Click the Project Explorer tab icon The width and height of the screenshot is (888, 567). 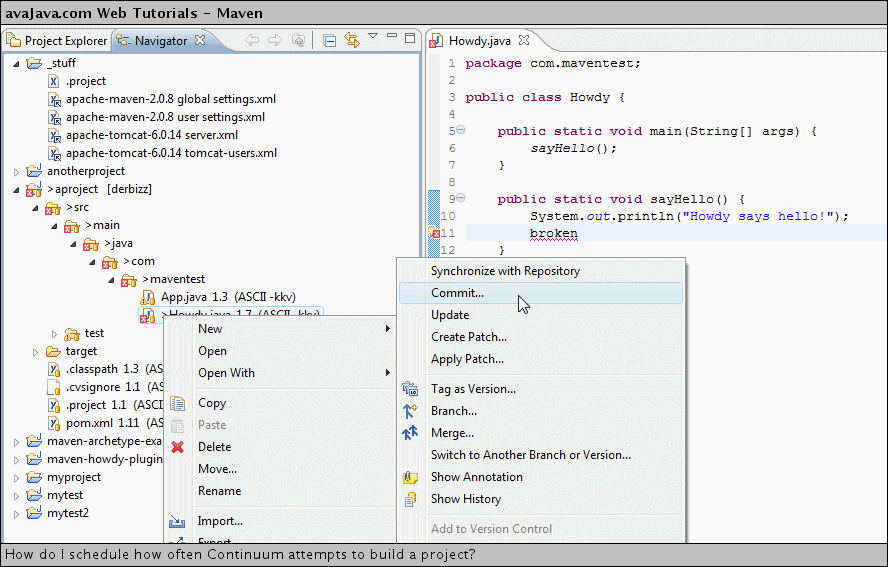tap(13, 40)
